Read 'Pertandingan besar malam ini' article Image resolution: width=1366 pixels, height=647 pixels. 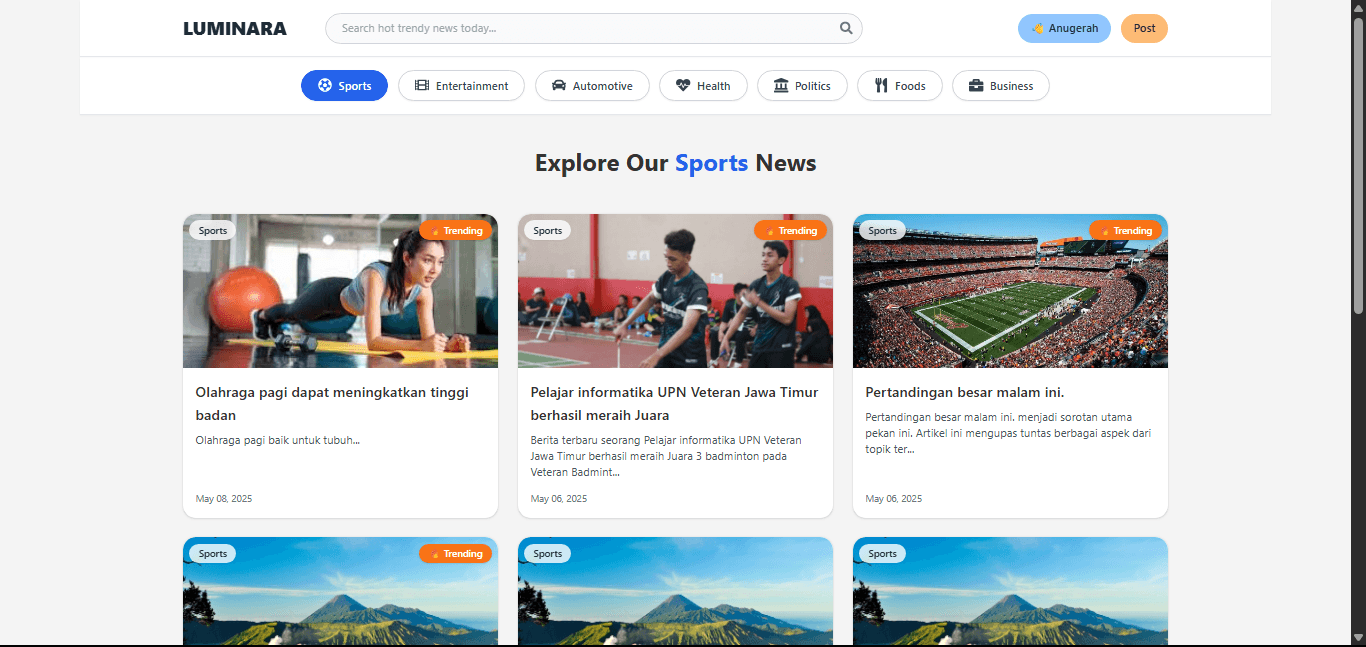pyautogui.click(x=964, y=393)
